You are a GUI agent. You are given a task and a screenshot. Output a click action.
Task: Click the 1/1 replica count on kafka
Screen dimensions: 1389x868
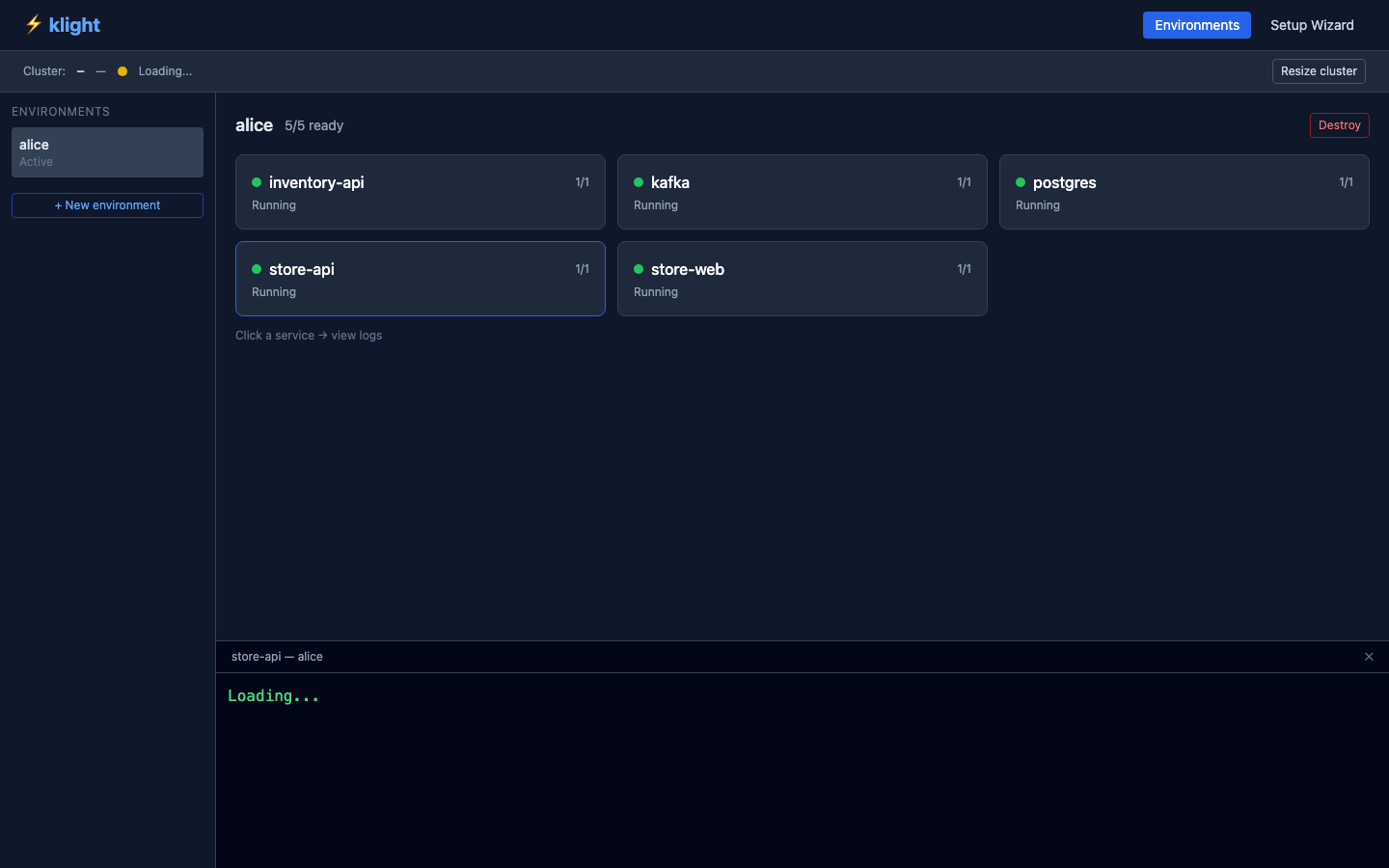tap(964, 182)
